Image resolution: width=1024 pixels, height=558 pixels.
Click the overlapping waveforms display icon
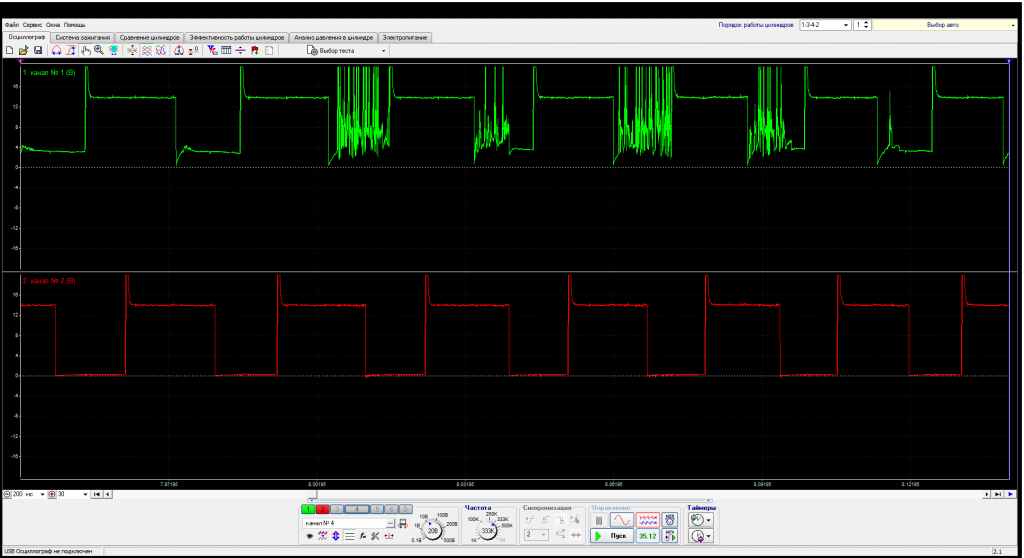point(161,50)
